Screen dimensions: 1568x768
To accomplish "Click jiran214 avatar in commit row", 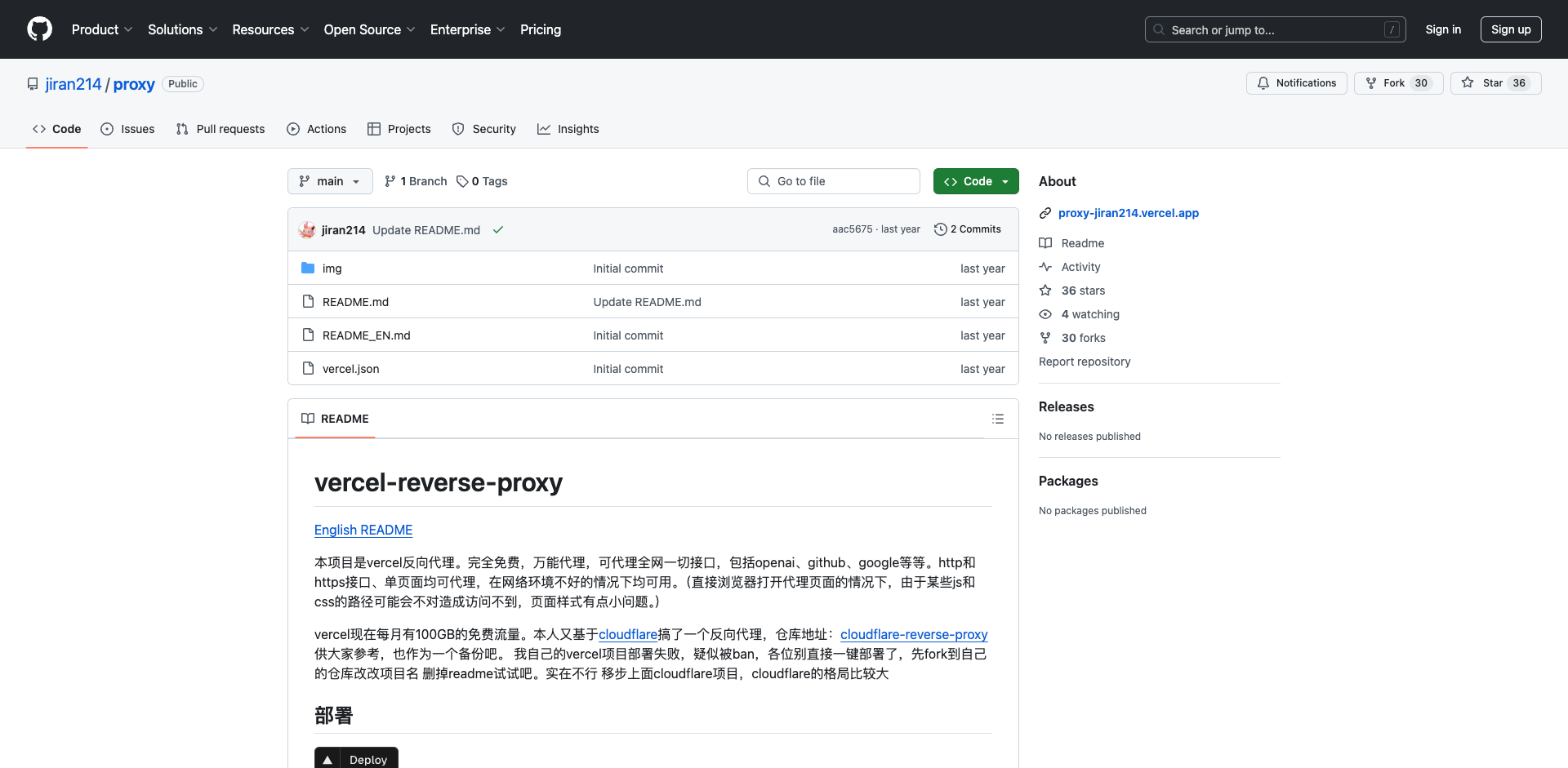I will point(307,230).
